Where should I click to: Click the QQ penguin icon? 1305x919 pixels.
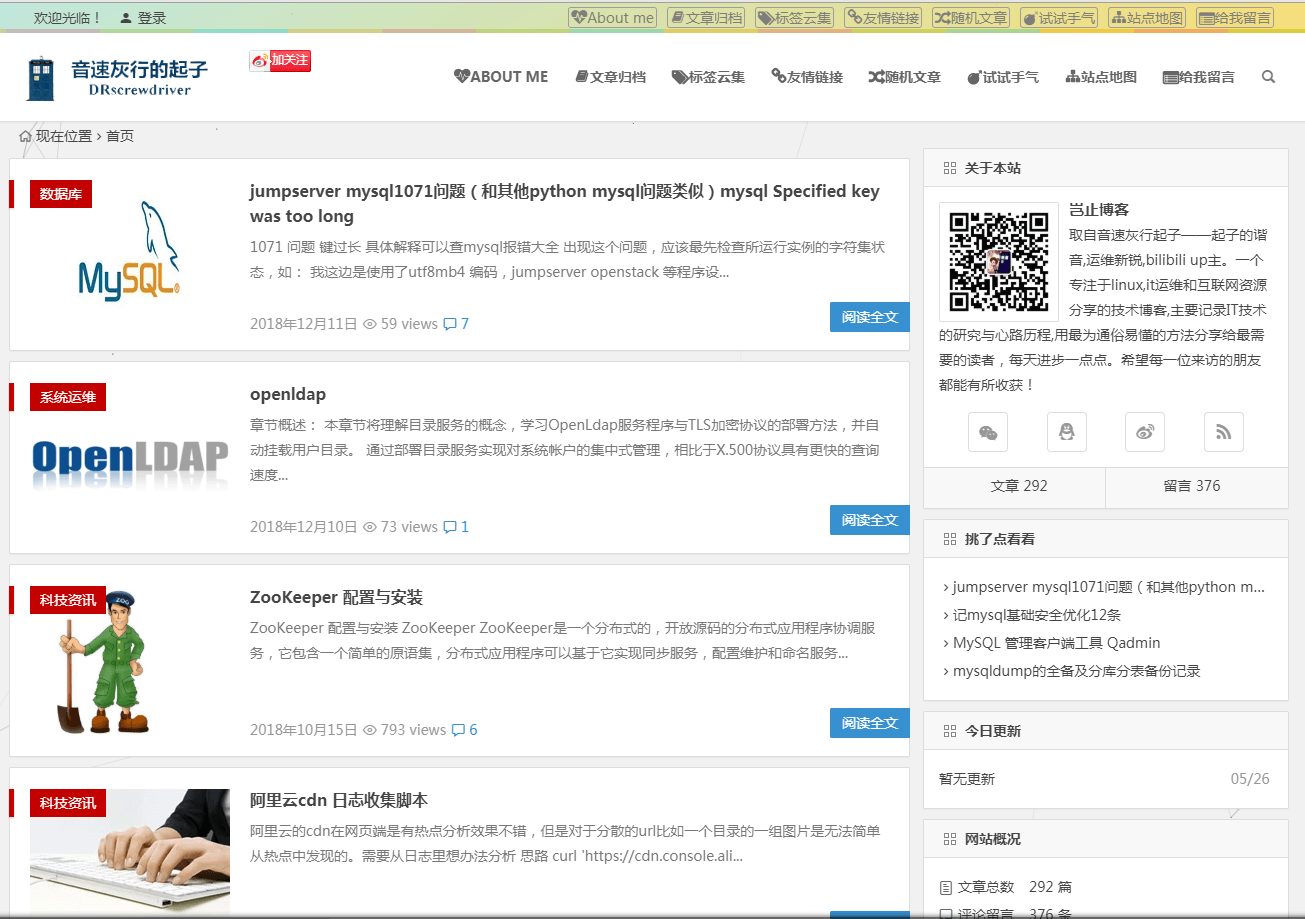click(1066, 432)
